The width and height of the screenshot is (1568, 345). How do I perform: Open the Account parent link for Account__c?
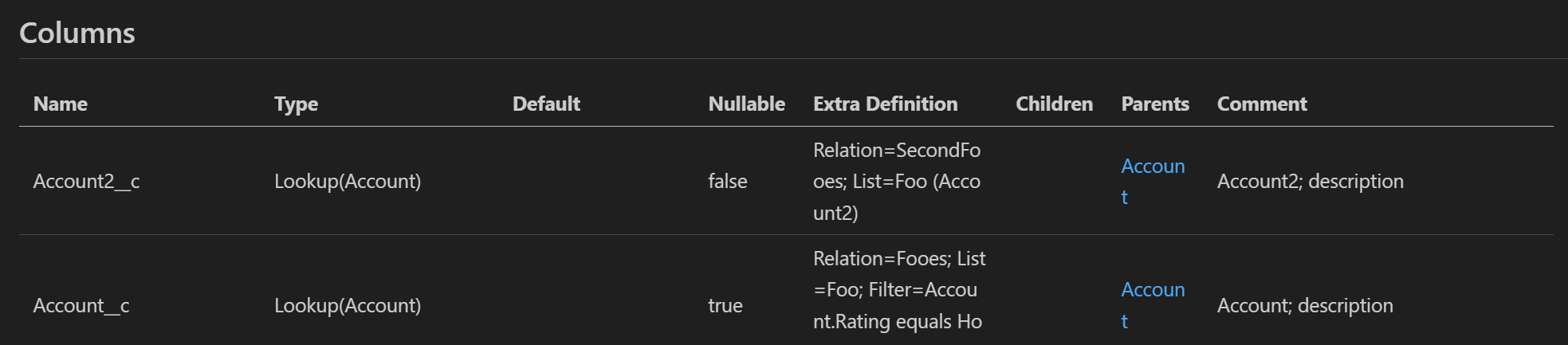click(1153, 305)
